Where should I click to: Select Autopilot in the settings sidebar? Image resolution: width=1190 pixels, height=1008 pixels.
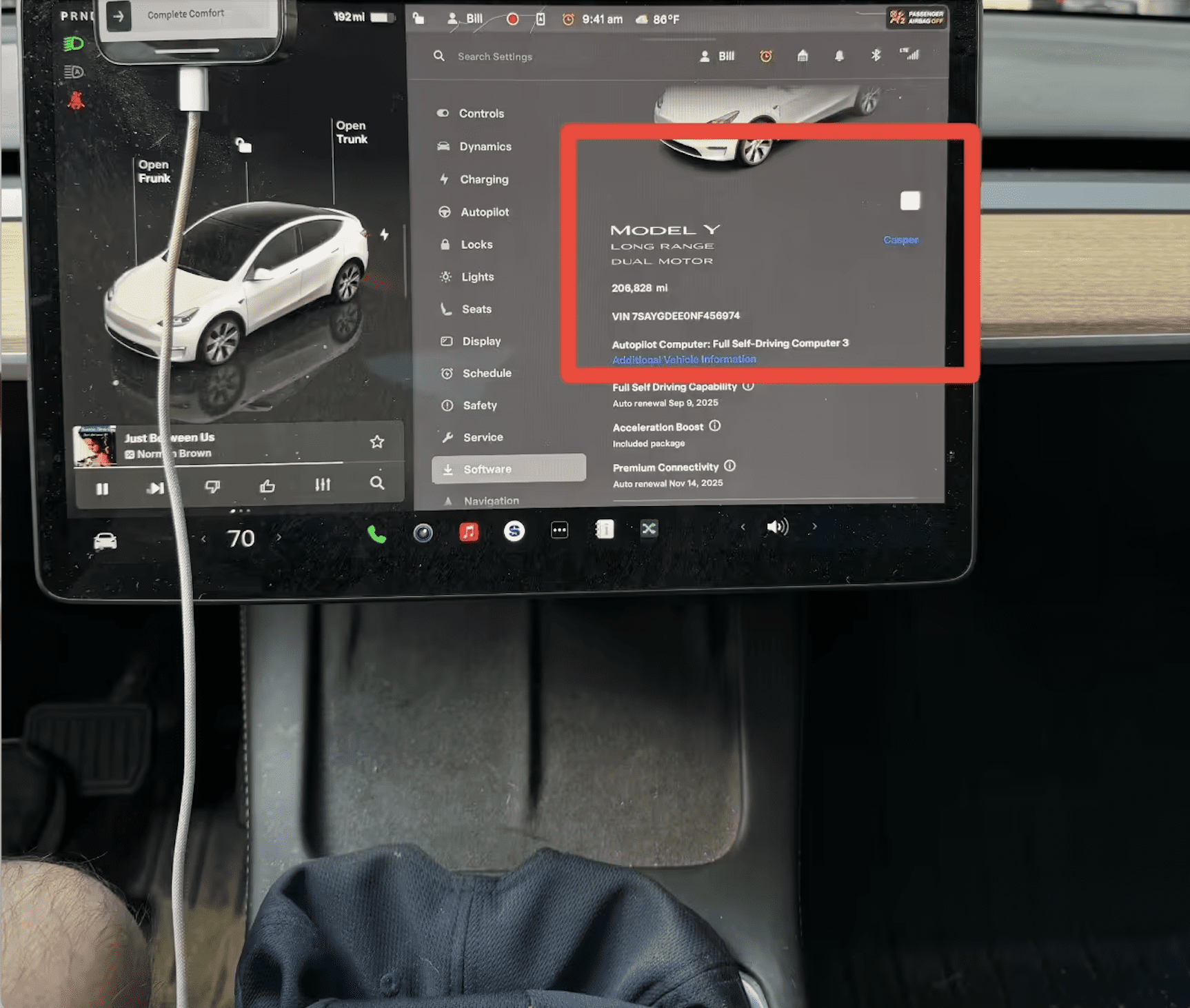[474, 212]
